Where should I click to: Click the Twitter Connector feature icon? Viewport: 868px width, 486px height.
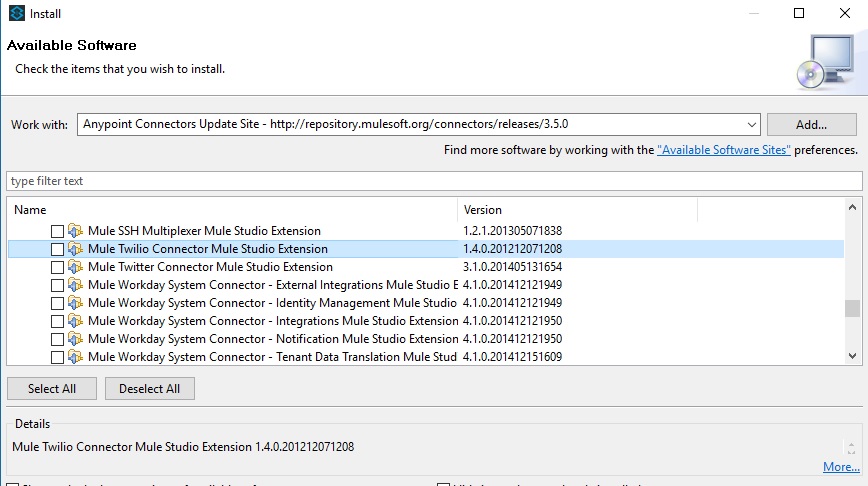point(75,266)
